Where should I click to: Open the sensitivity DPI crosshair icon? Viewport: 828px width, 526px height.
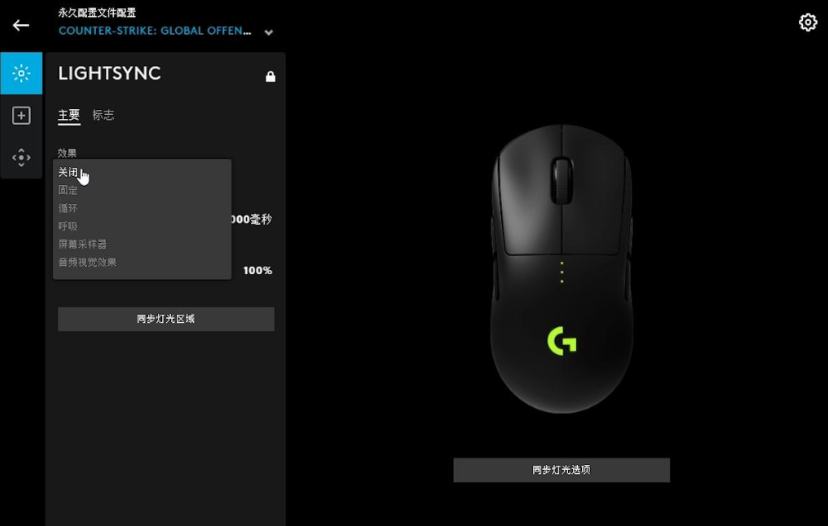pos(21,157)
